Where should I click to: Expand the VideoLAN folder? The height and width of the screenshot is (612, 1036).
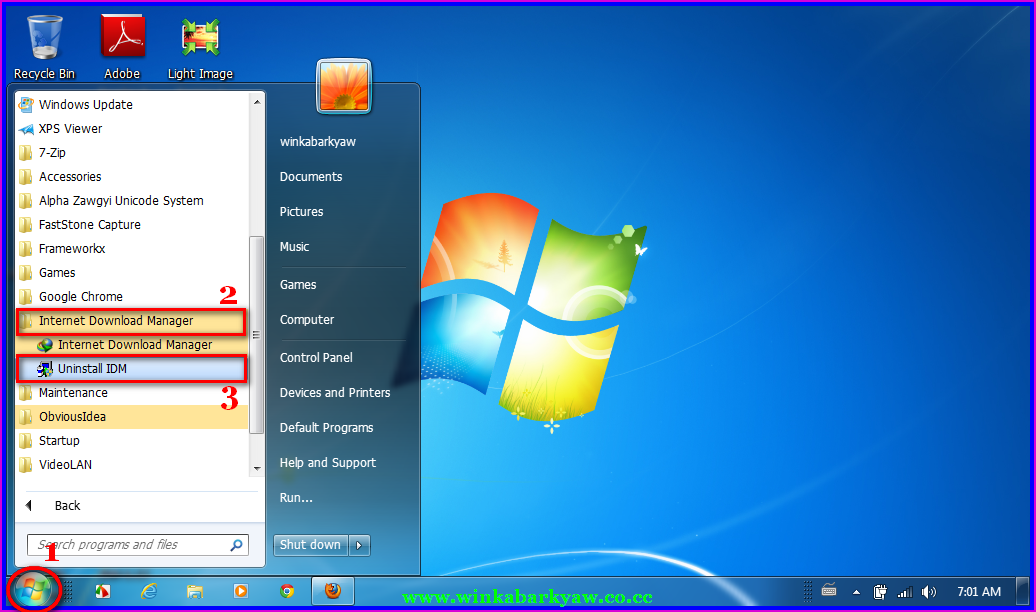(x=132, y=465)
